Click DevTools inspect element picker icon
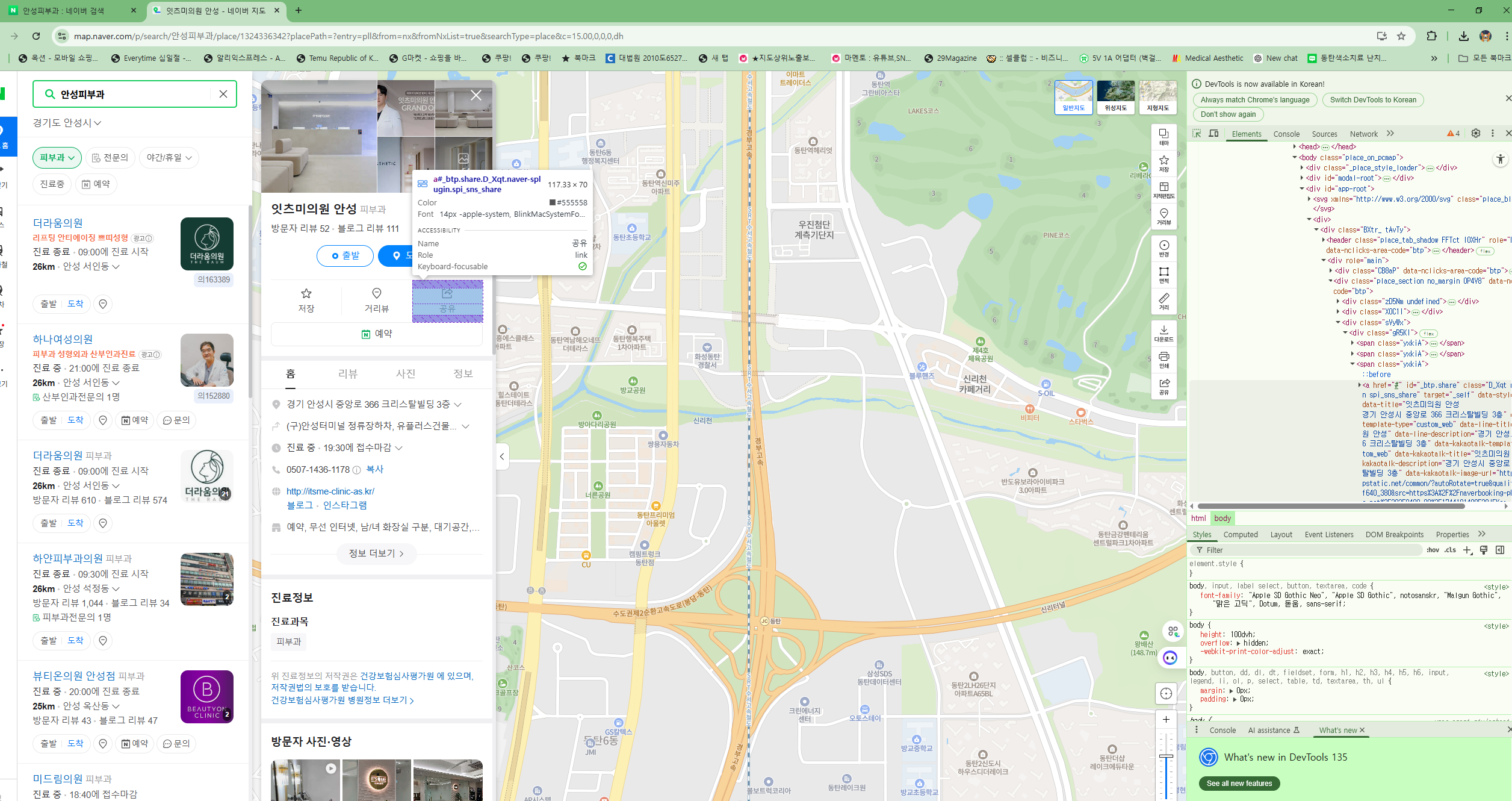1512x801 pixels. coord(1197,134)
